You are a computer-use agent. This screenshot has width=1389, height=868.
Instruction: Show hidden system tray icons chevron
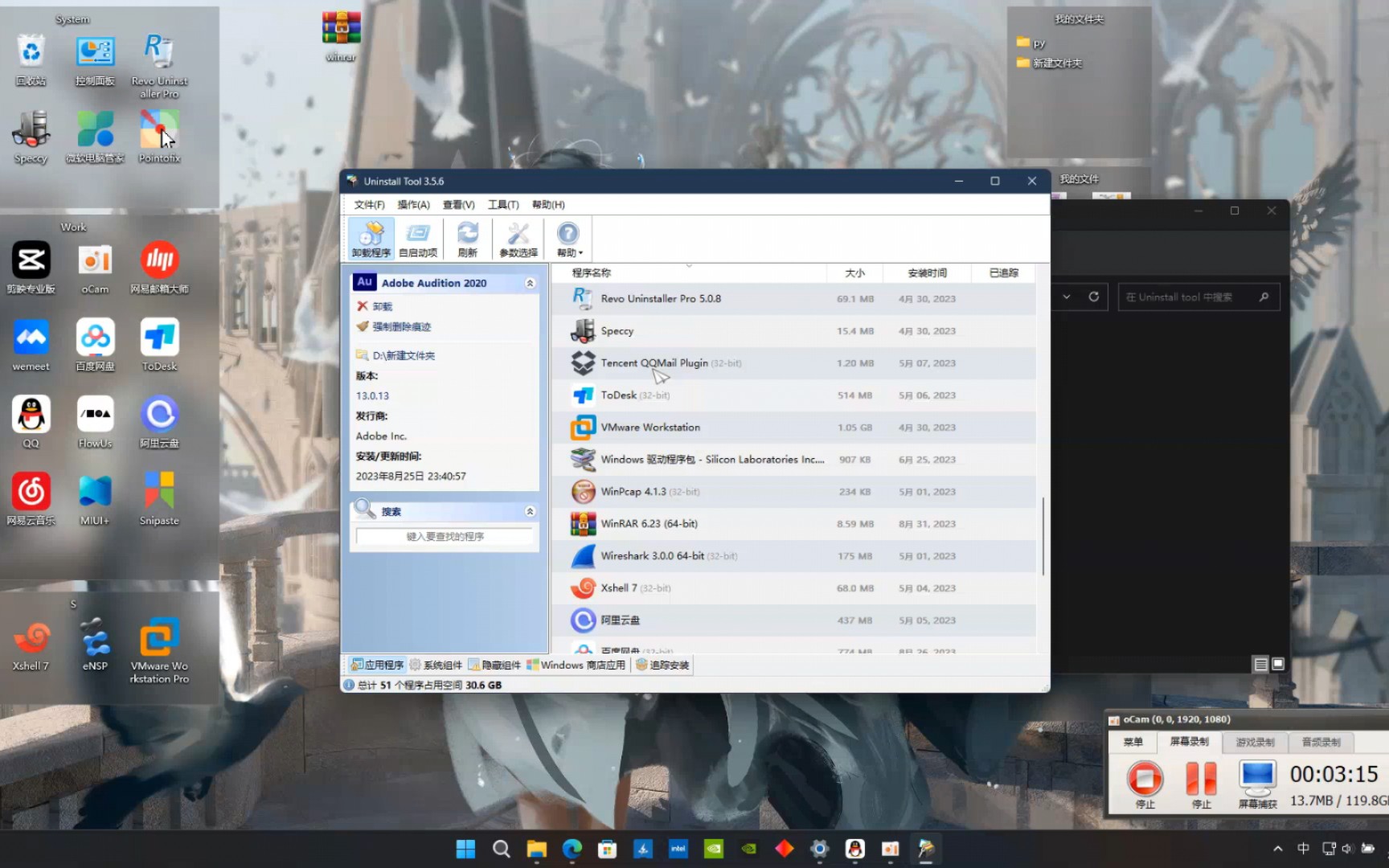(1278, 849)
